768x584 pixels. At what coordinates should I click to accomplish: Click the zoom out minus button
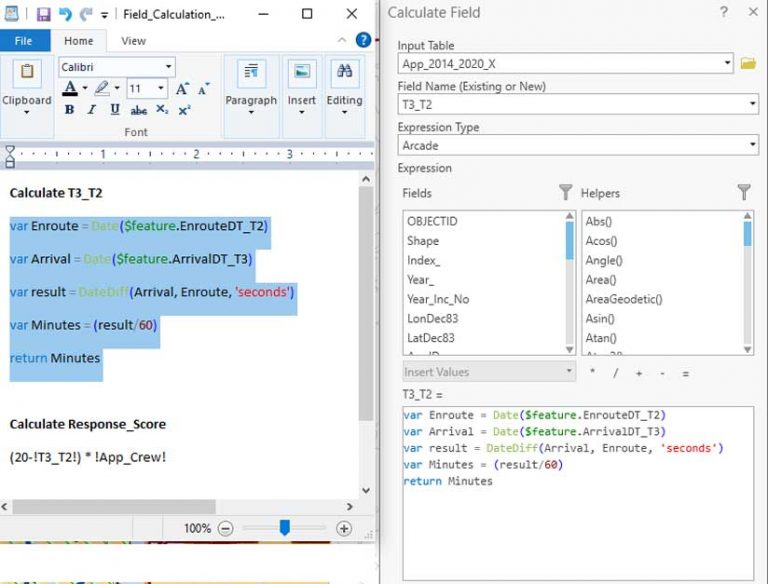pyautogui.click(x=226, y=529)
